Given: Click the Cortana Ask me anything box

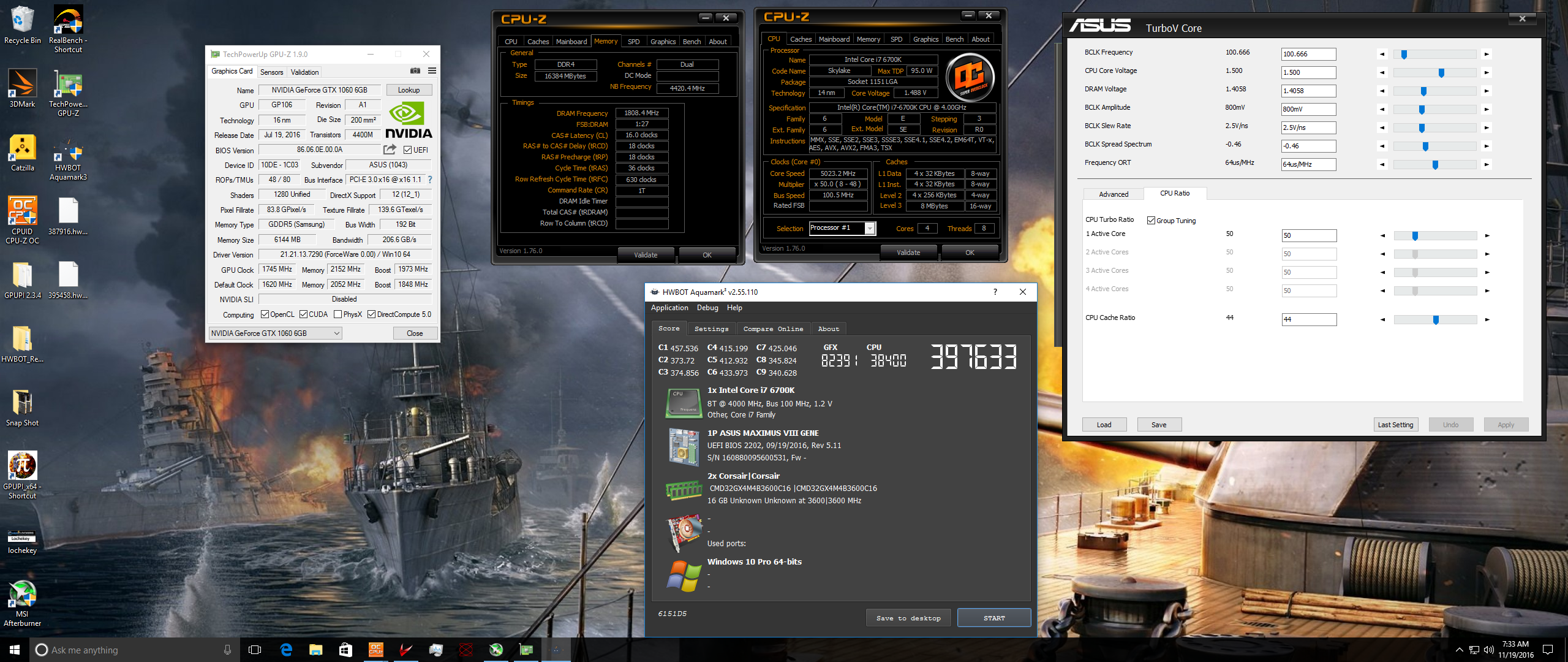Looking at the screenshot, I should tap(134, 650).
